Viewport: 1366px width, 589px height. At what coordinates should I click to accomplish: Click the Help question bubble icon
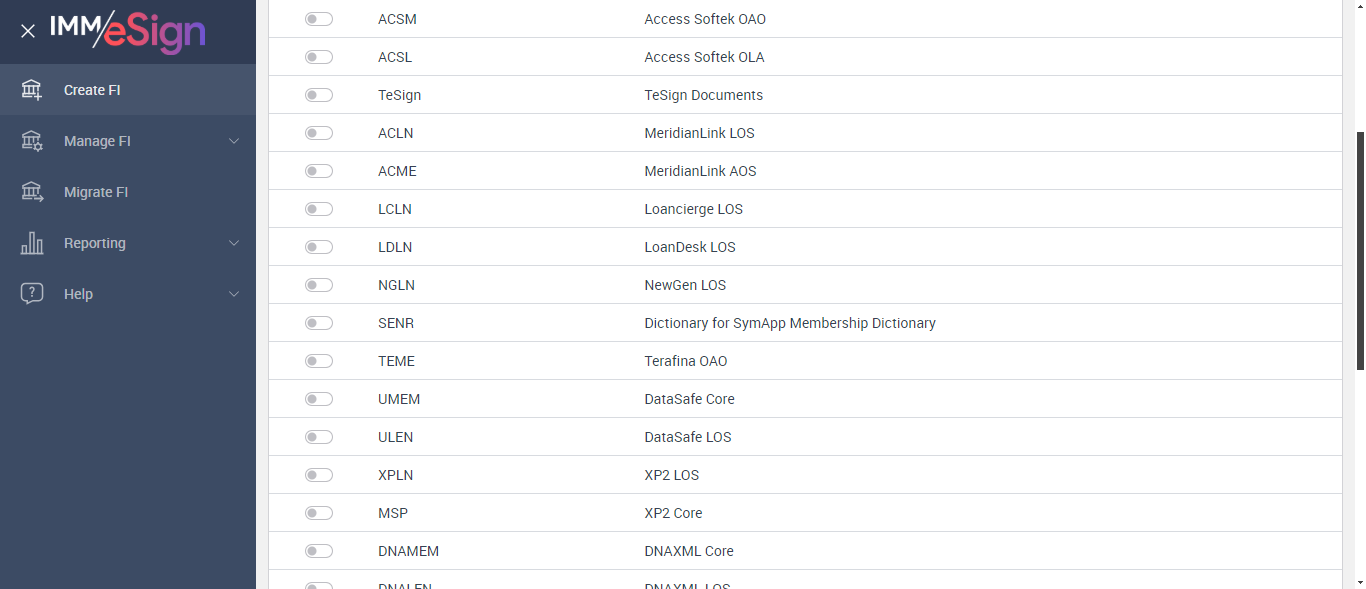[x=32, y=294]
